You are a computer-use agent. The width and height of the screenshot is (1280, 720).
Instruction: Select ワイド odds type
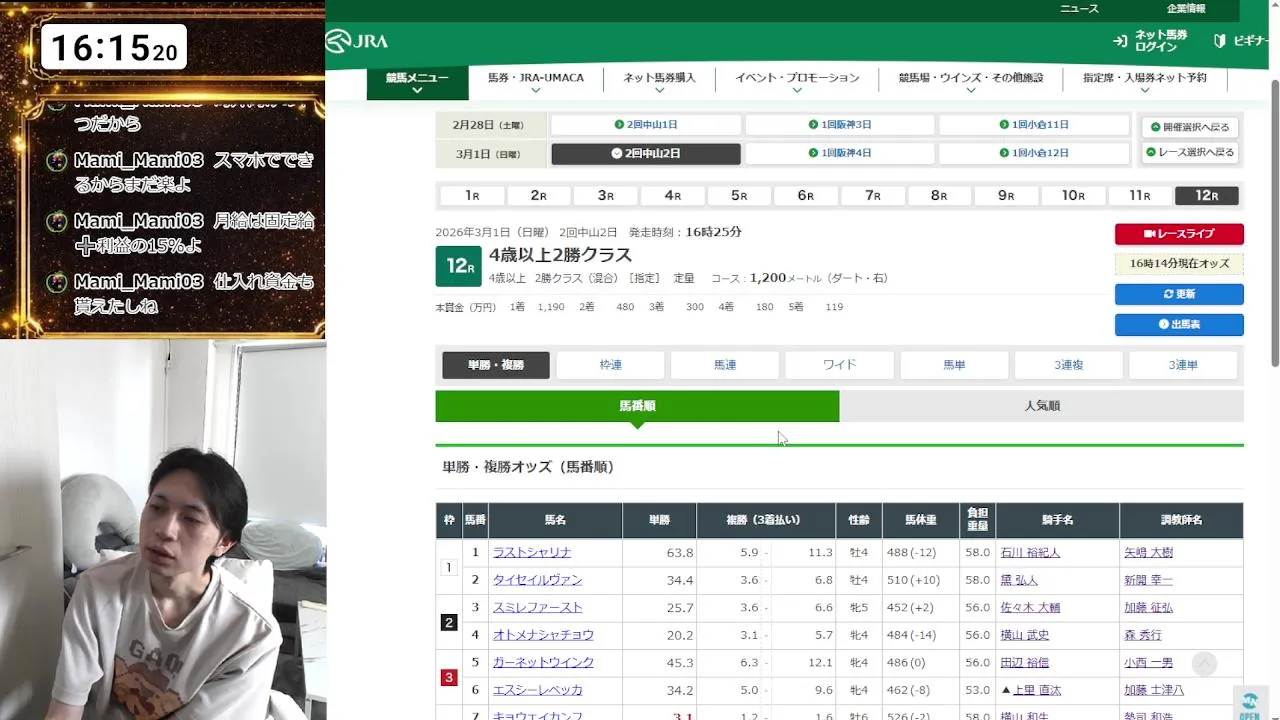pyautogui.click(x=839, y=365)
